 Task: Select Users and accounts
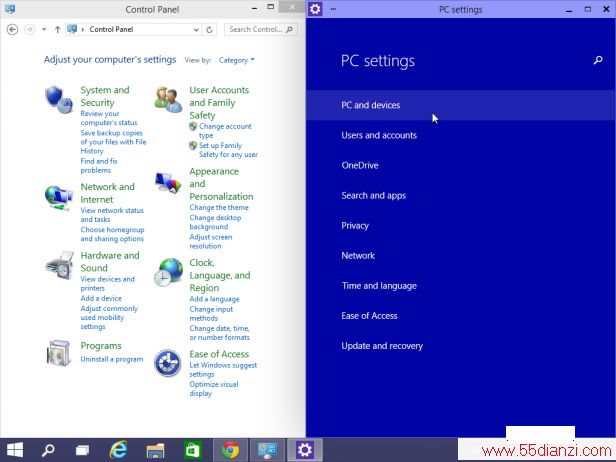tap(460, 136)
